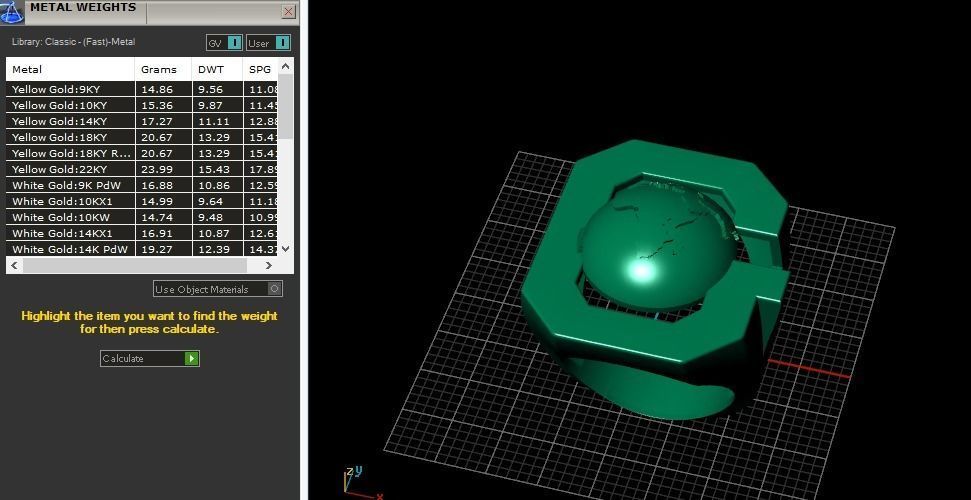Click the Library: Classic - (Fast)-Metal label

pyautogui.click(x=73, y=42)
